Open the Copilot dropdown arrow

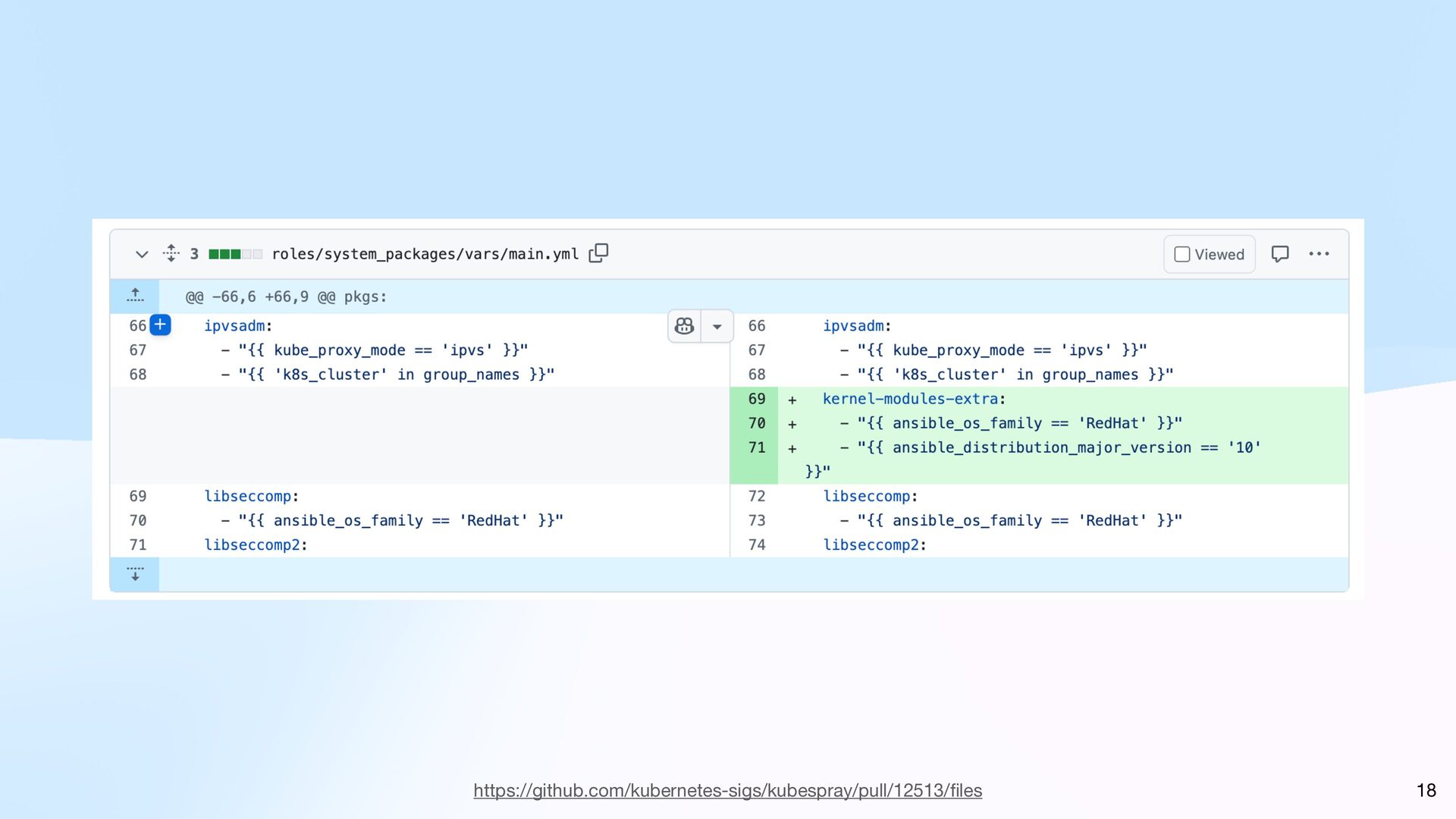[717, 327]
